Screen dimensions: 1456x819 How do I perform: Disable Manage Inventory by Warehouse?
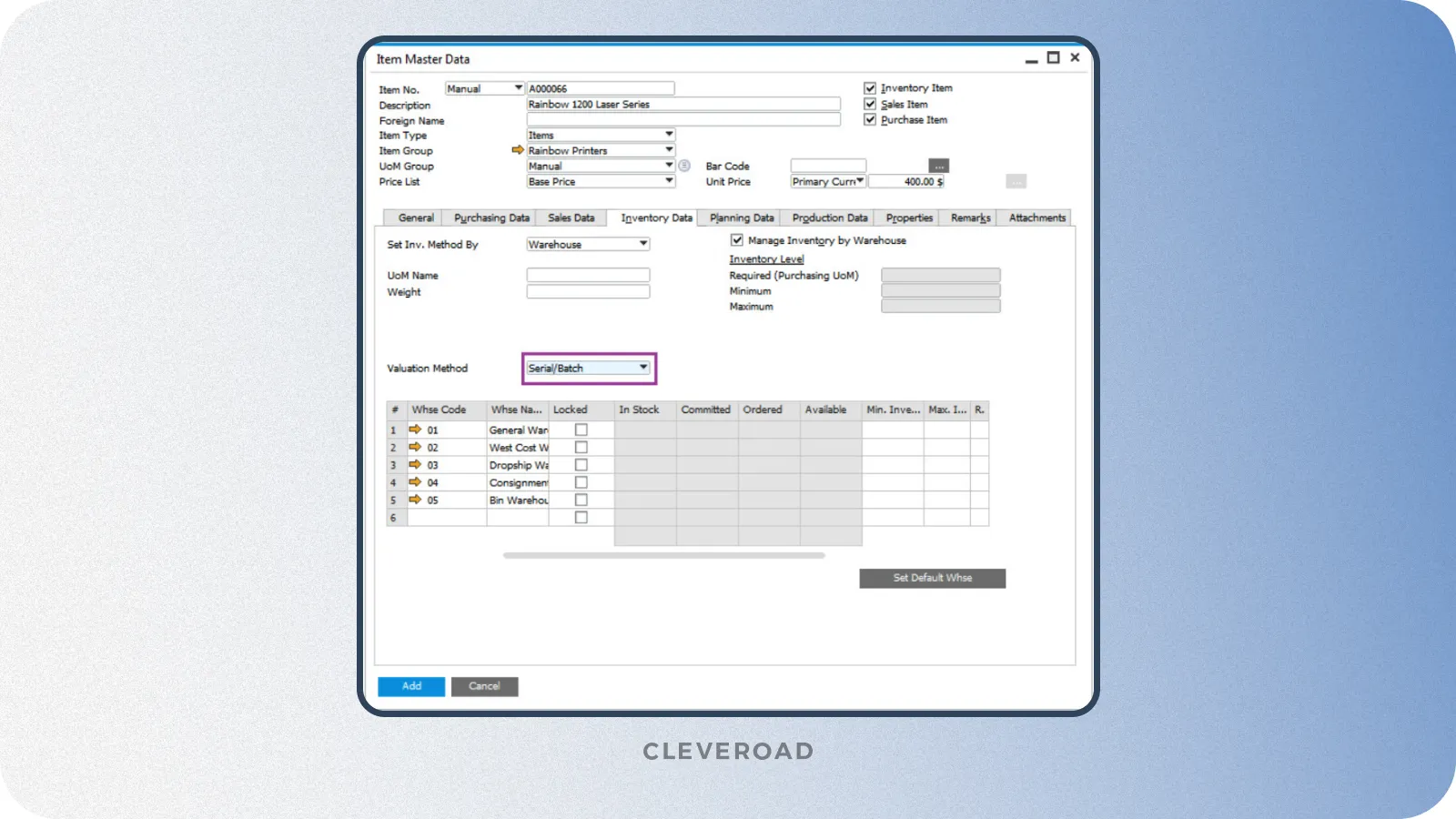pos(736,239)
